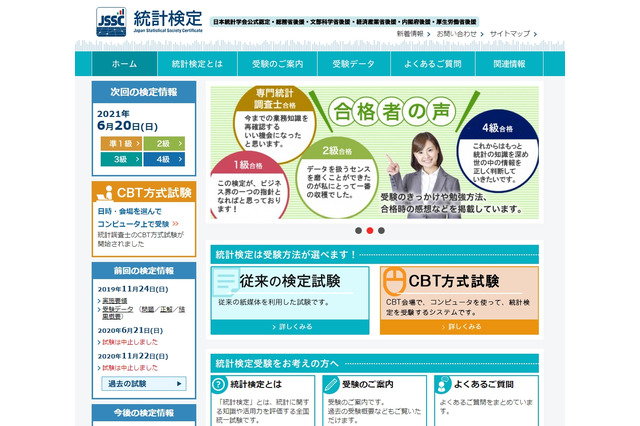Open the 受験データ link under 2019年11月24日
The image size is (640, 426).
[x=118, y=309]
